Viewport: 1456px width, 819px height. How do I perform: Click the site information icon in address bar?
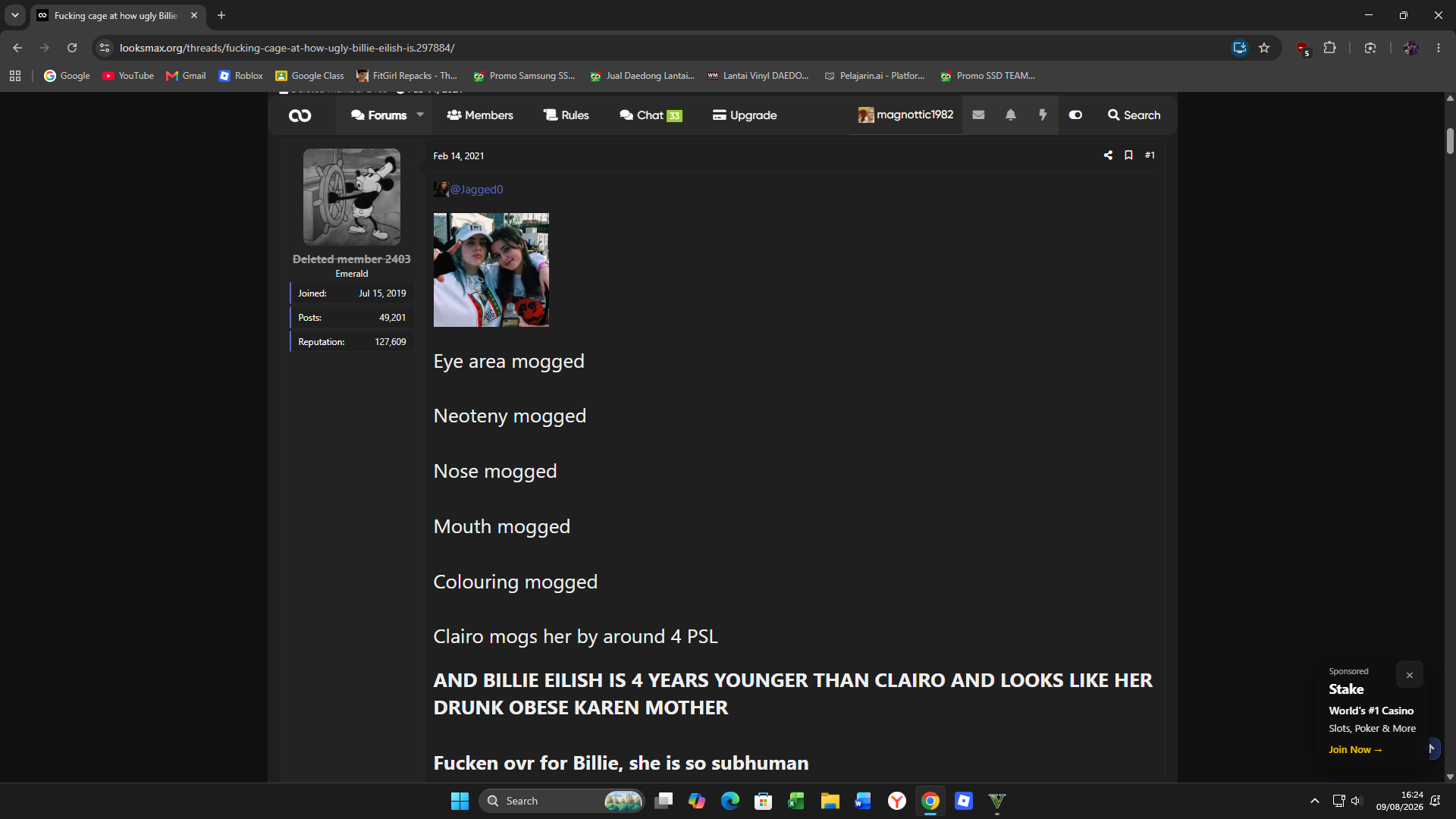pos(105,48)
